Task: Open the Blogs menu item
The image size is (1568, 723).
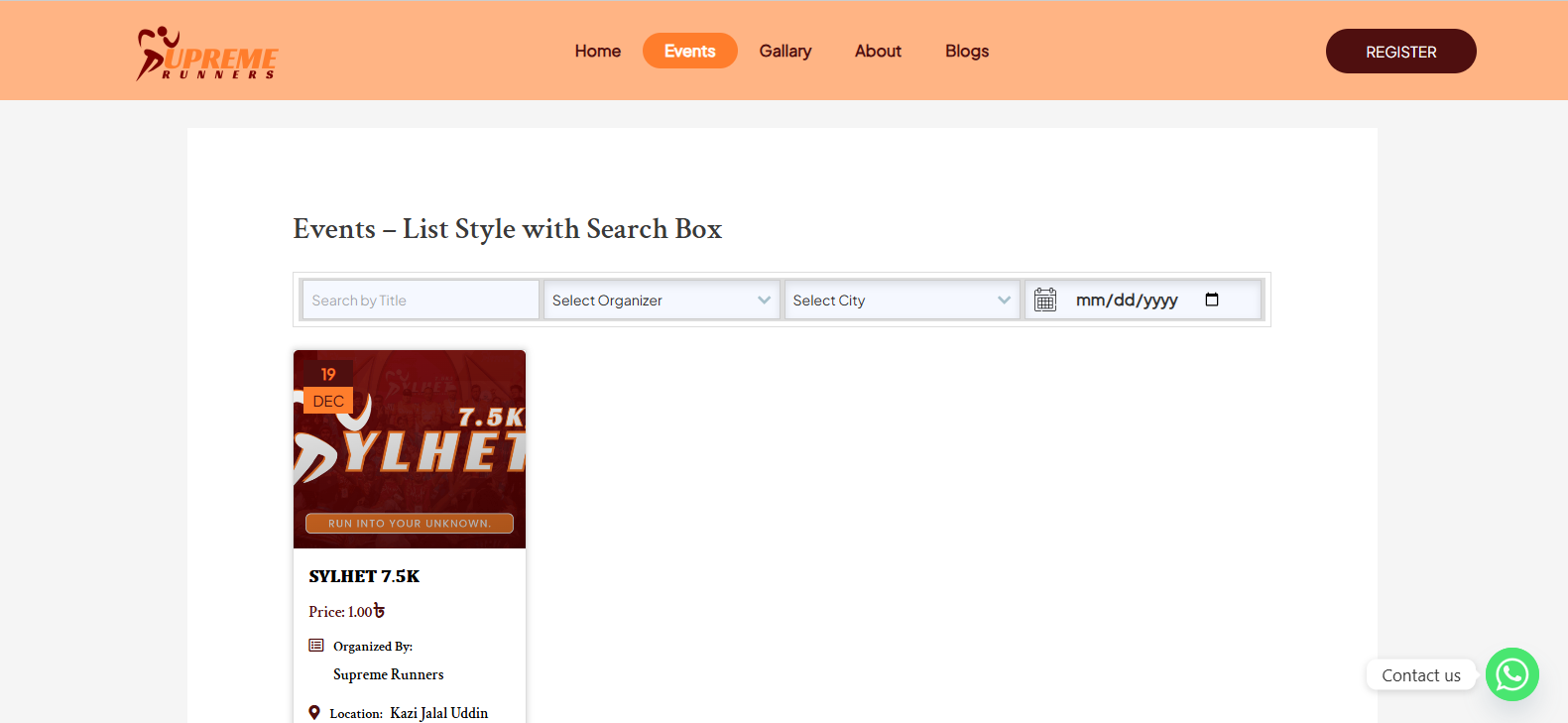Action: [966, 51]
